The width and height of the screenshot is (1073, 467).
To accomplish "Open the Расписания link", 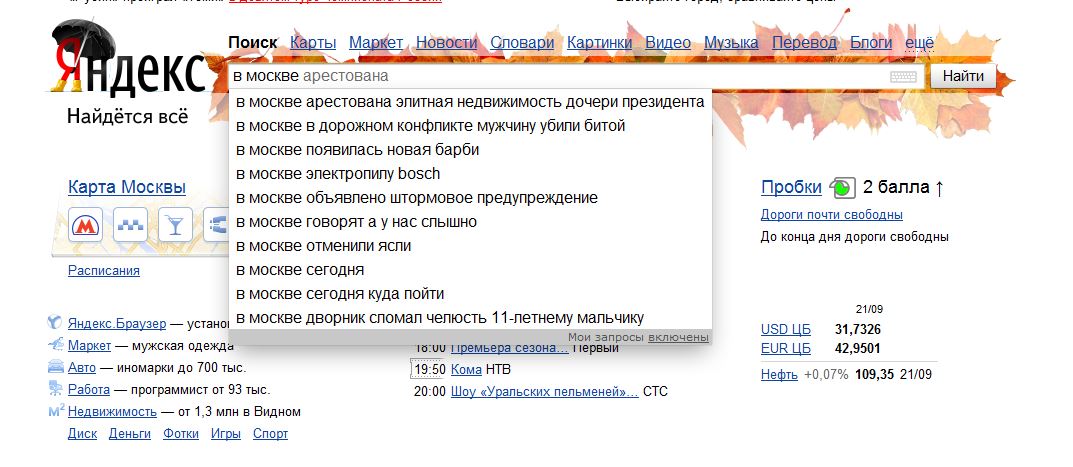I will click(104, 270).
